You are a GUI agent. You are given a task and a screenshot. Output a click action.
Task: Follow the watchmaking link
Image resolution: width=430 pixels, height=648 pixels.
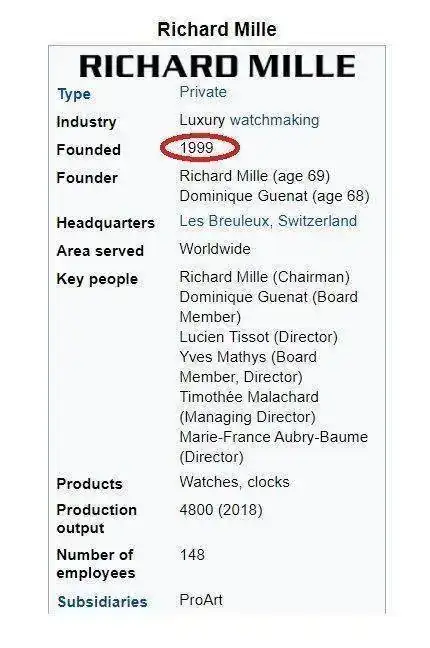coord(275,120)
